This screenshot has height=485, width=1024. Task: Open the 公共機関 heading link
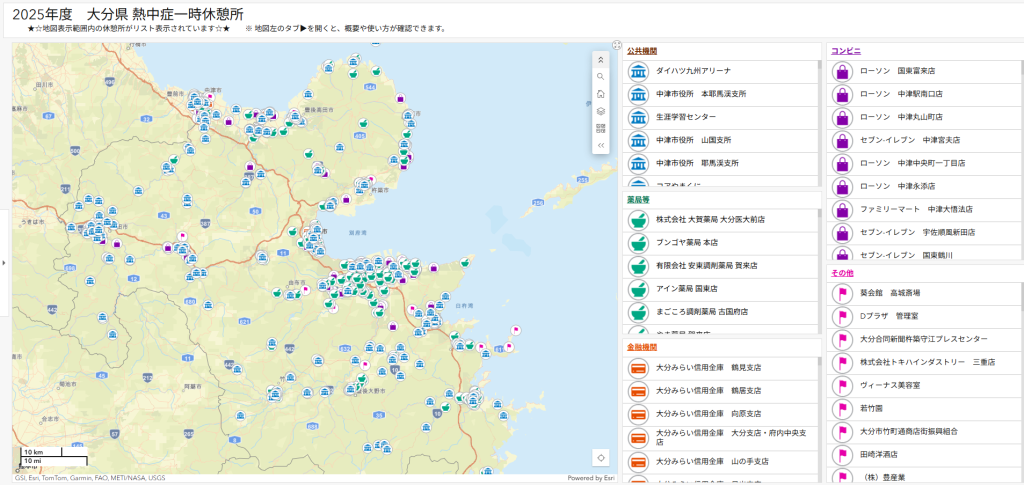coord(642,50)
